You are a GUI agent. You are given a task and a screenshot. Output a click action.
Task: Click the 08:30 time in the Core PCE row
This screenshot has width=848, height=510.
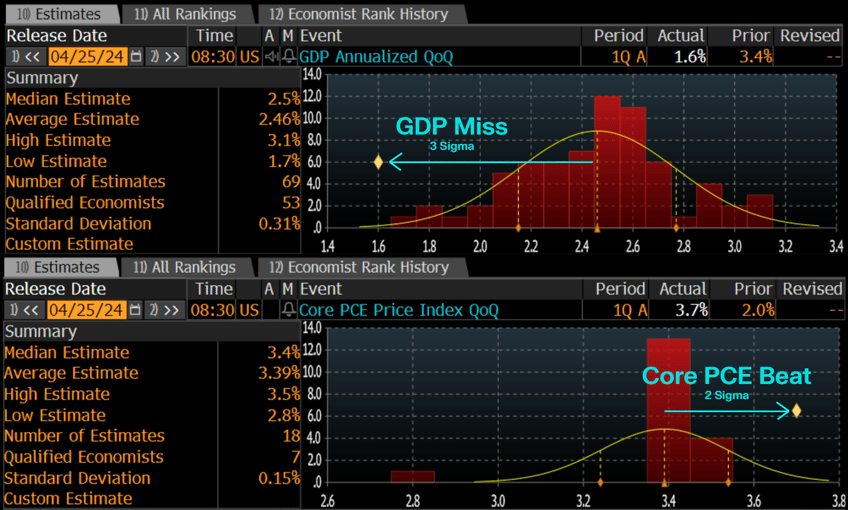pyautogui.click(x=213, y=310)
